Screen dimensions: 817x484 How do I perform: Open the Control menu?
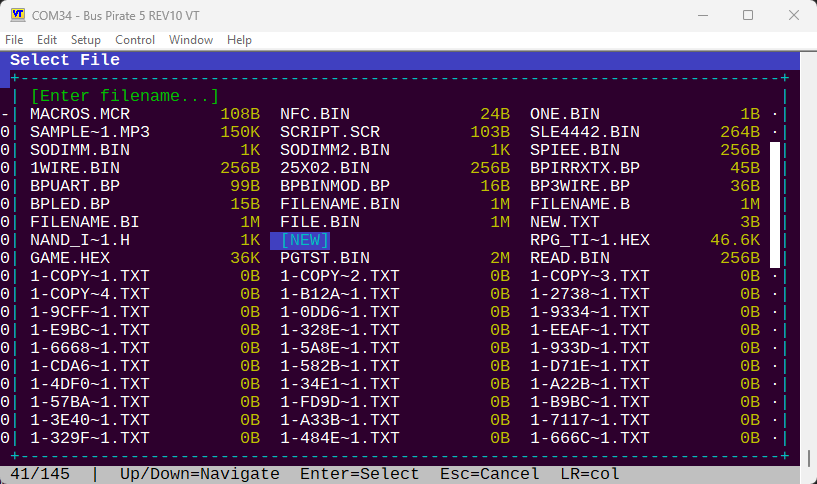point(135,40)
